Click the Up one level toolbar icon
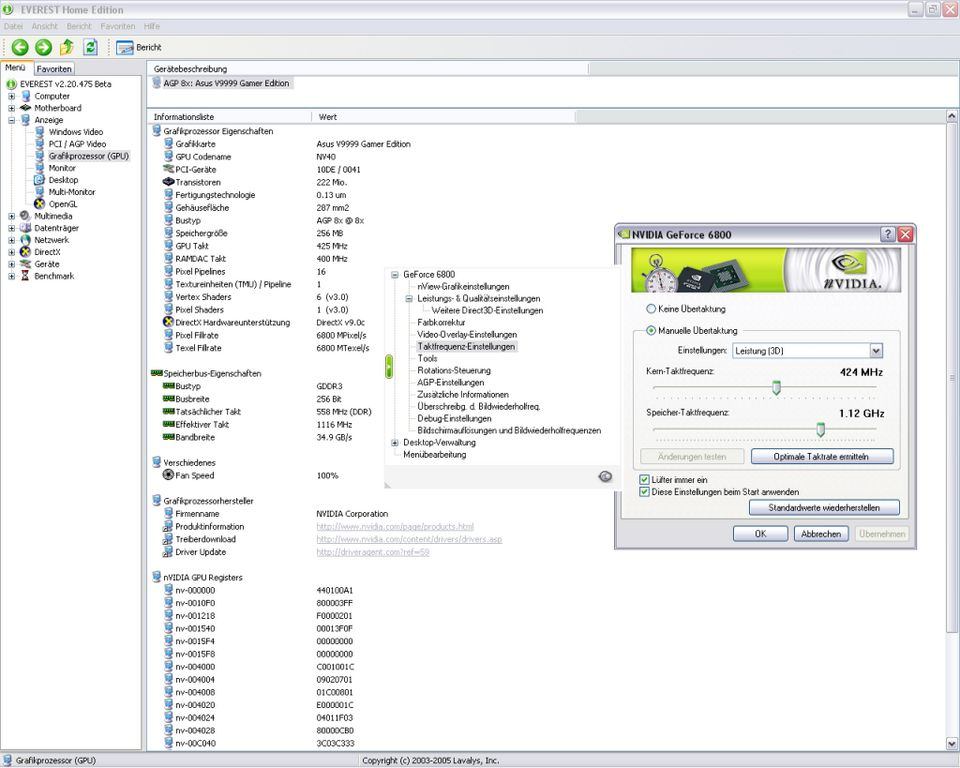Screen dimensions: 960x768 click(67, 47)
